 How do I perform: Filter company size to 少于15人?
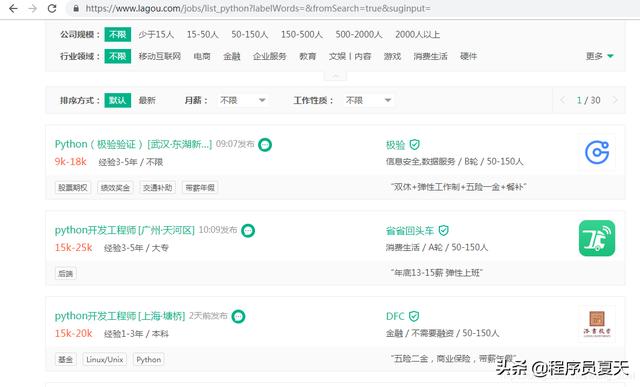(x=156, y=35)
